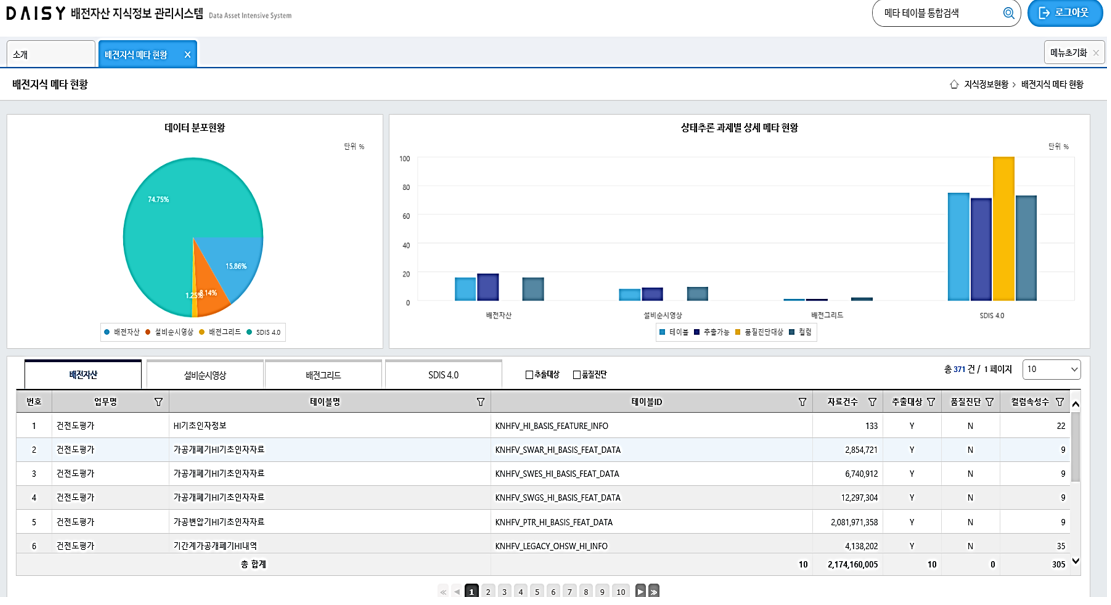Open the 품질진단 column filter icon

click(990, 402)
